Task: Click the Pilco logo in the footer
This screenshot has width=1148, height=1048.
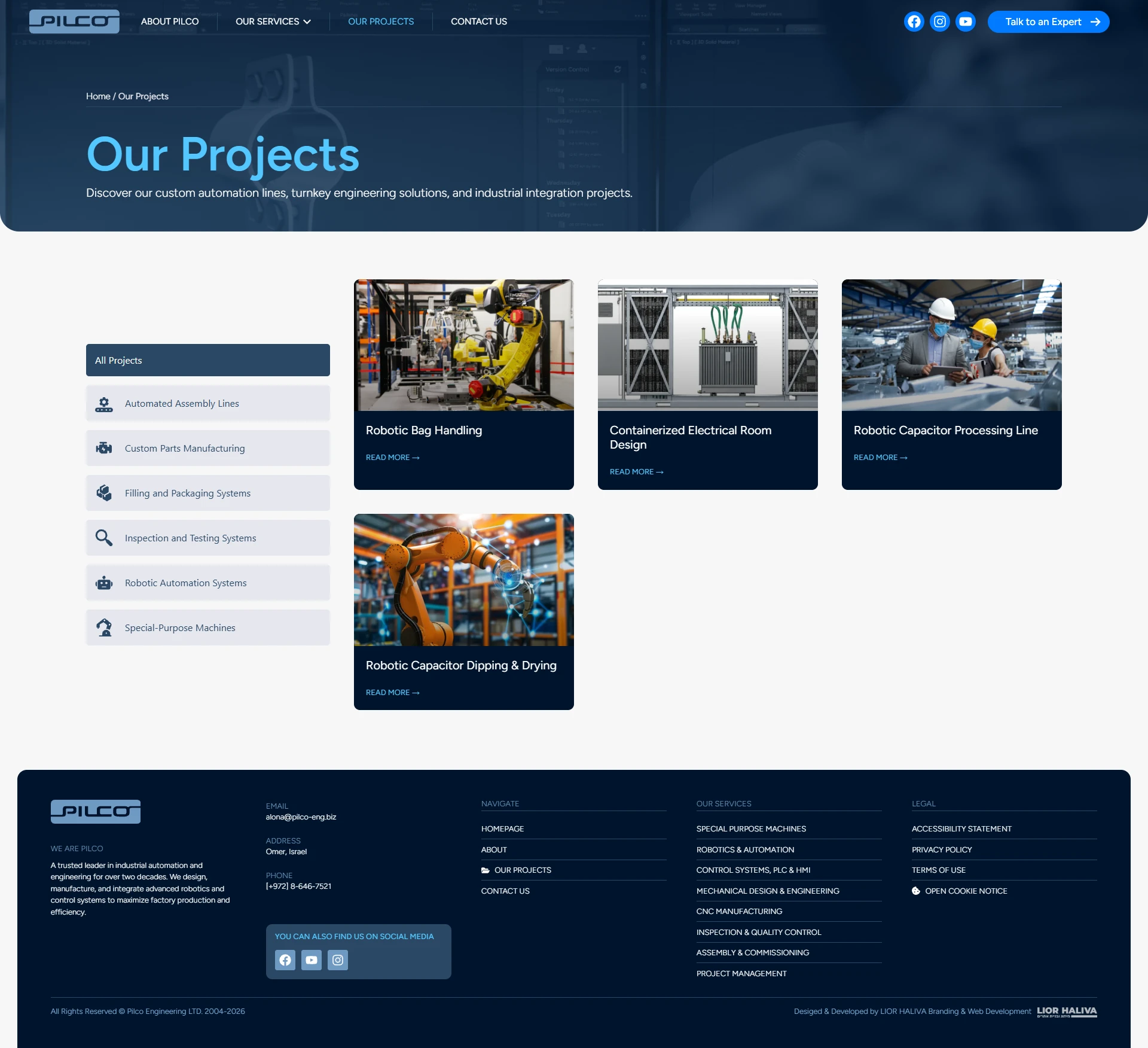Action: 96,812
